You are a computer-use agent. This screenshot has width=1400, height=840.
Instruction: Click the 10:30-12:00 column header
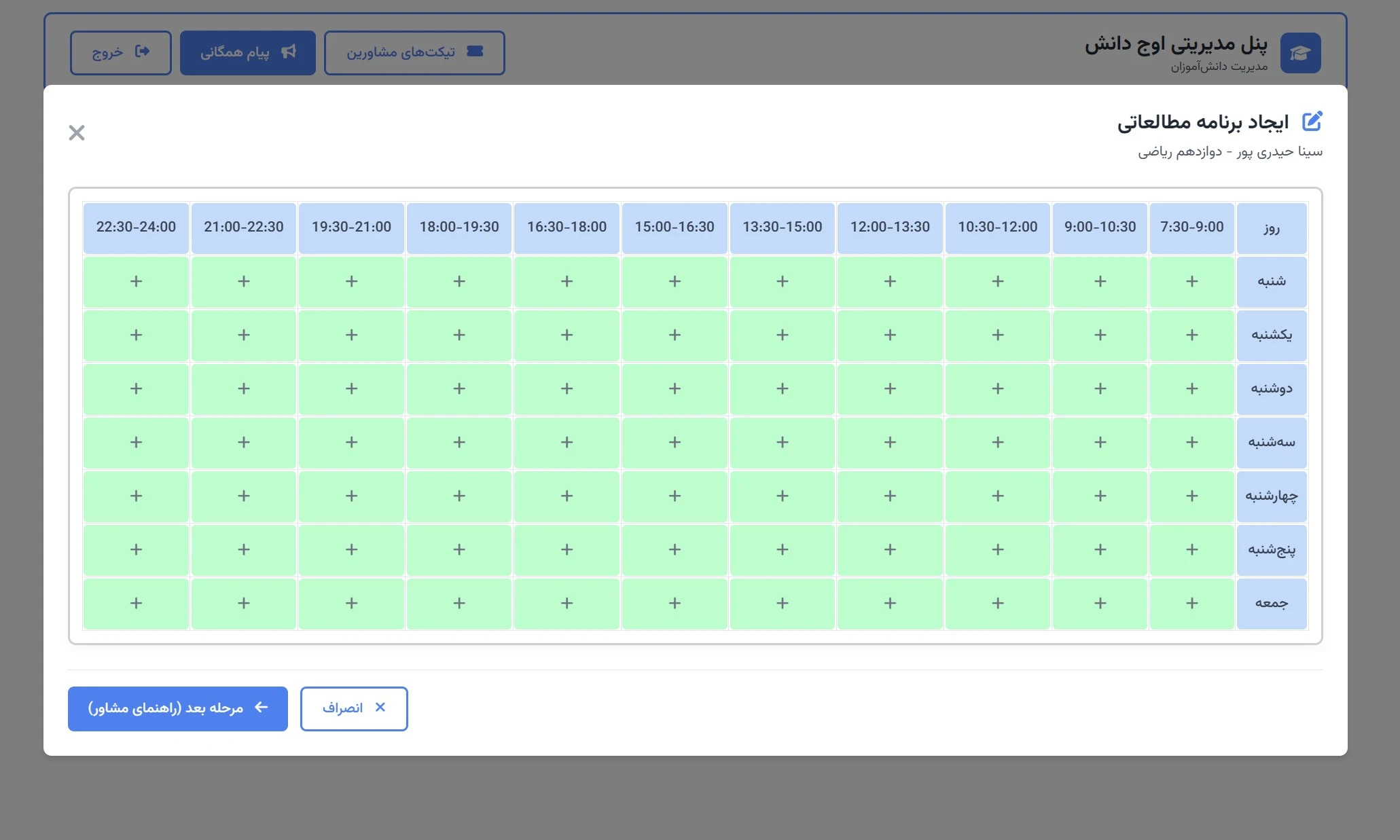(x=998, y=227)
